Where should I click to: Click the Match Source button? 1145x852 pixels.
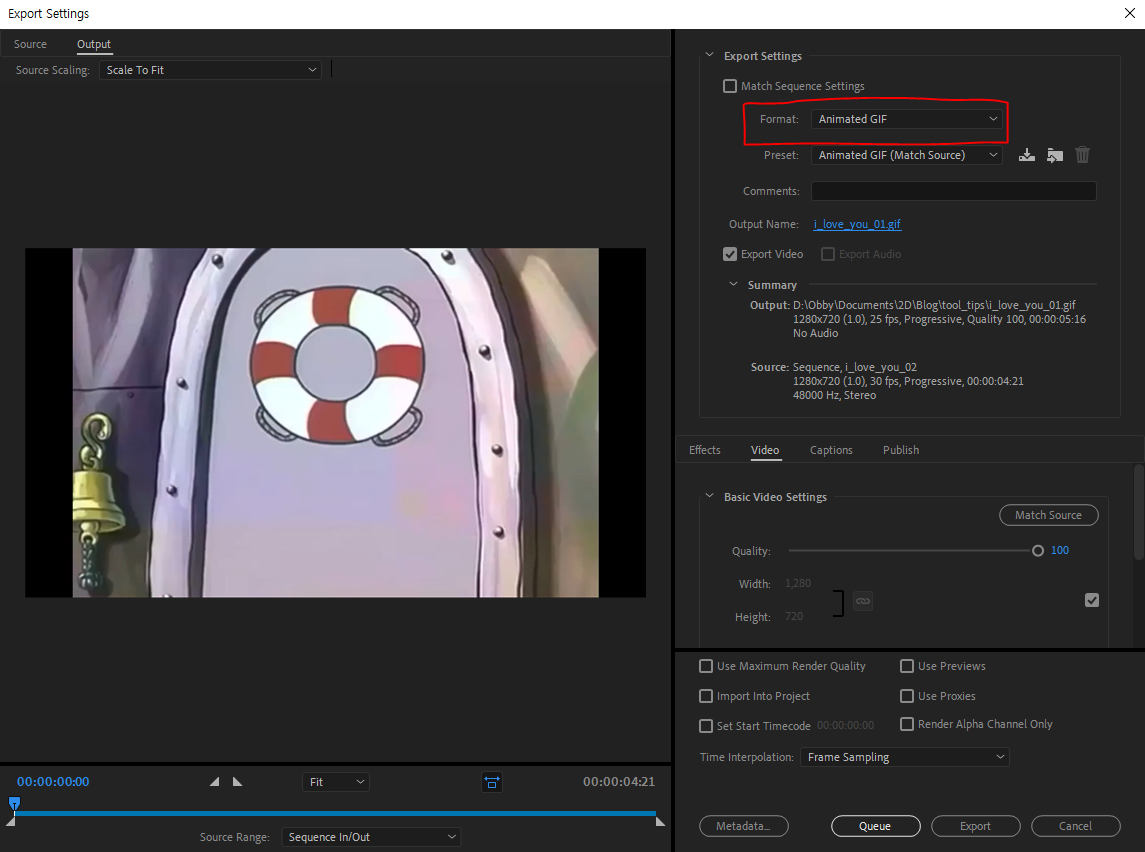[1049, 515]
